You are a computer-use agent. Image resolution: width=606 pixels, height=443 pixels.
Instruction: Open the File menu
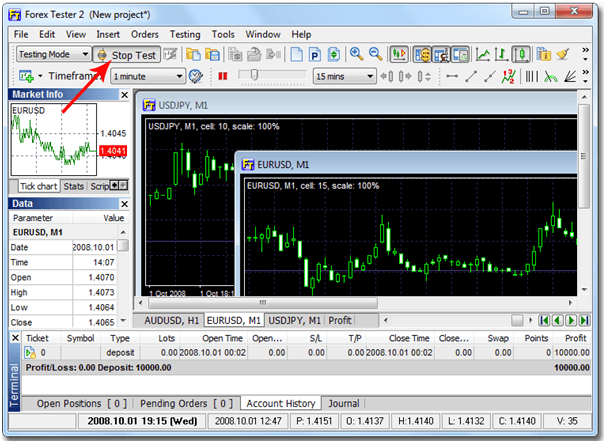[x=21, y=34]
